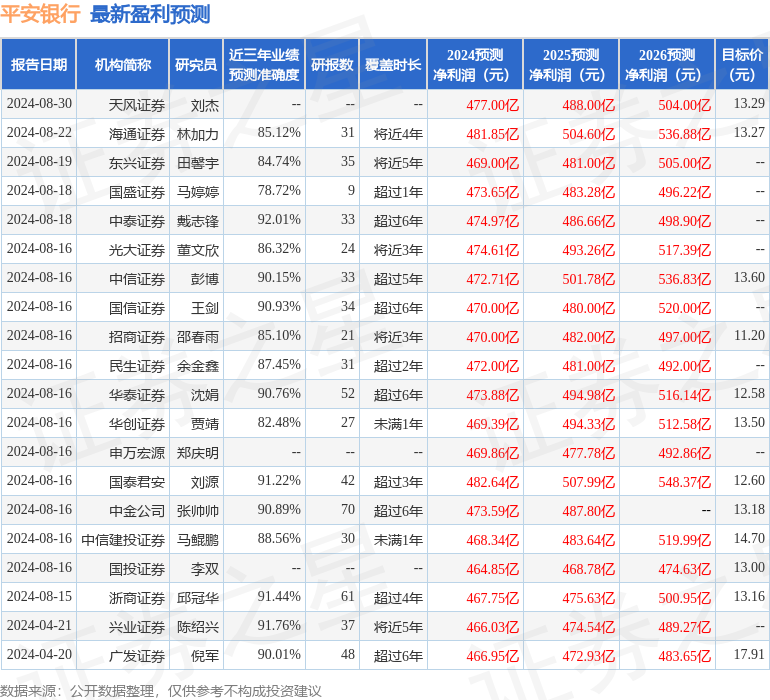Click researcher 余金鑫
Viewport: 770px width, 700px height.
[x=198, y=366]
